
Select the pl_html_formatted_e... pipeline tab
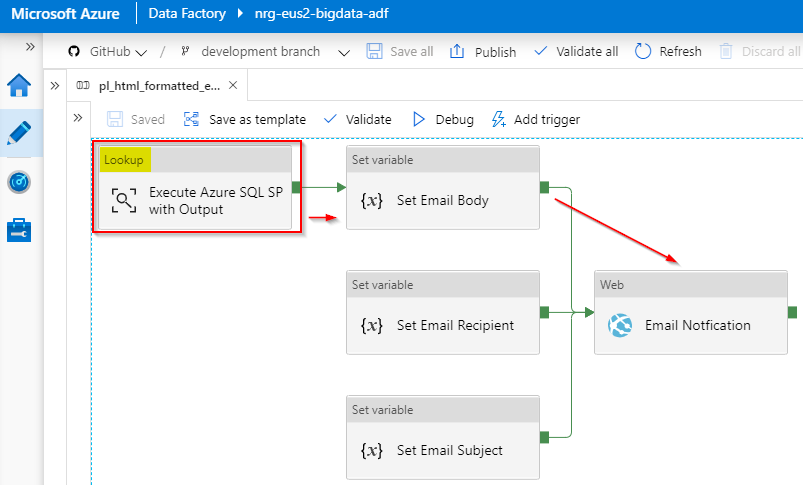[159, 86]
